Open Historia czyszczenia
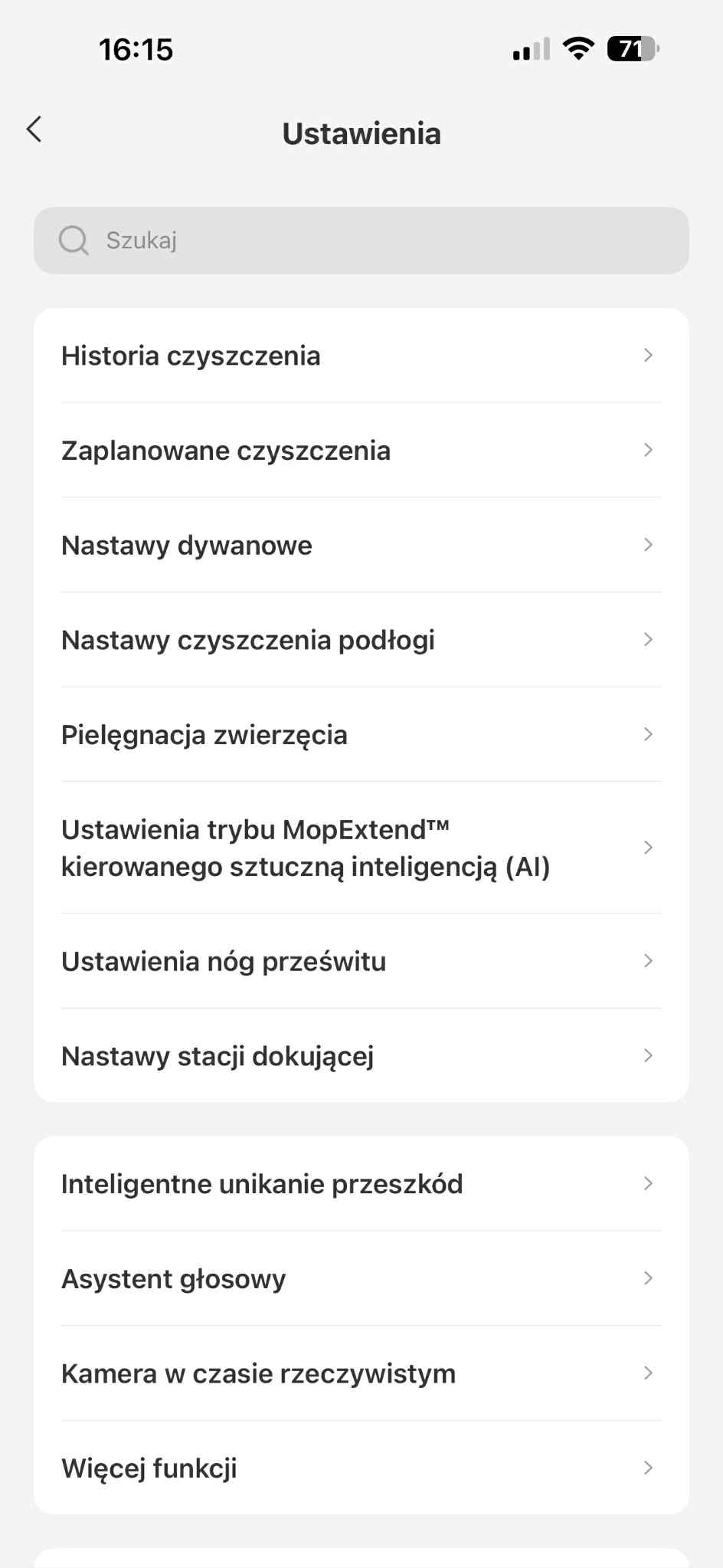 [x=361, y=356]
